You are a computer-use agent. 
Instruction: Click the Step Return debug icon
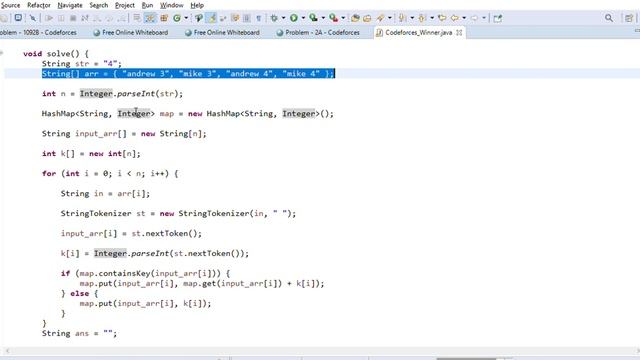[x=122, y=18]
